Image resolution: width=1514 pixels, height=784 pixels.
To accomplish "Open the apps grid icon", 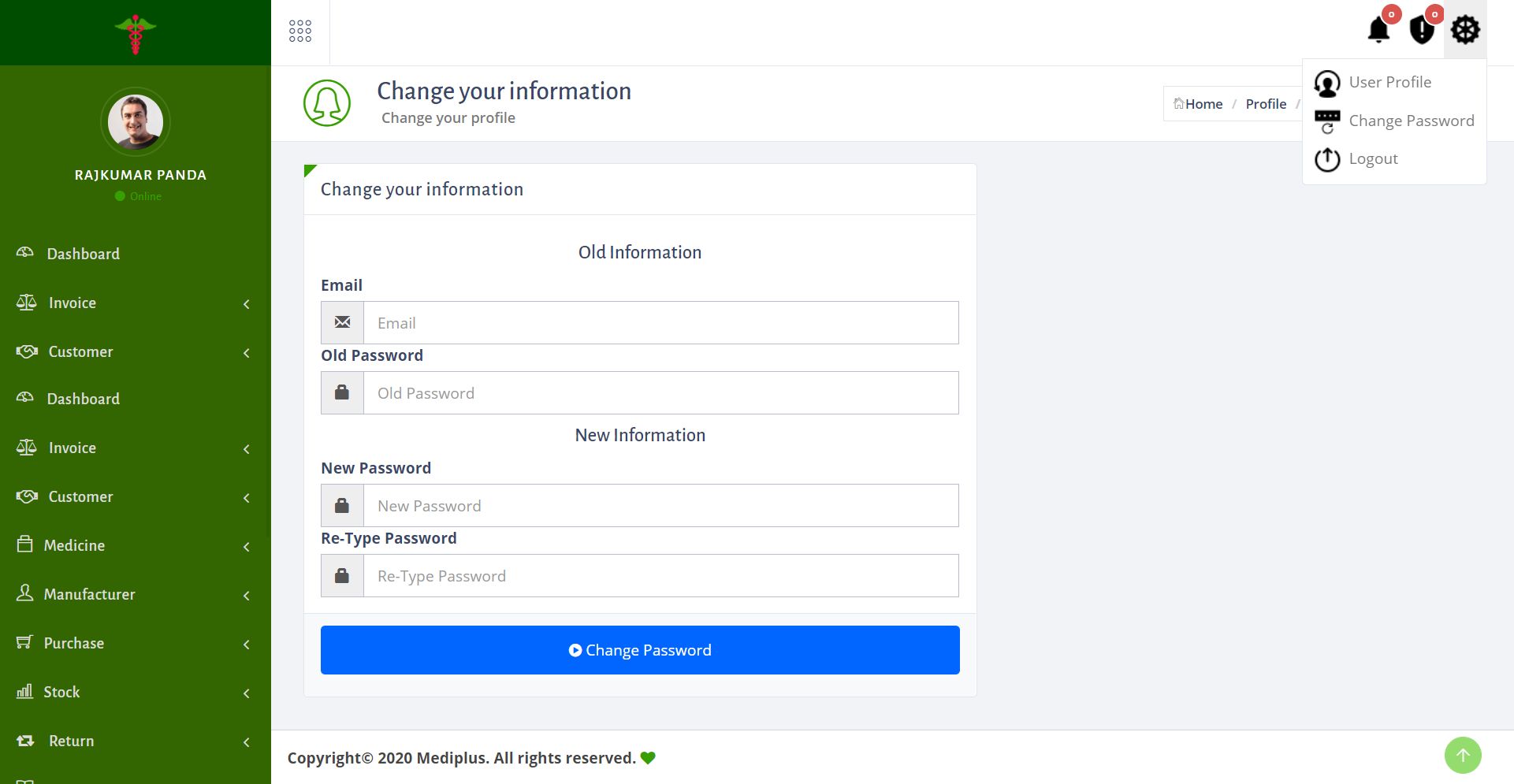I will (300, 32).
